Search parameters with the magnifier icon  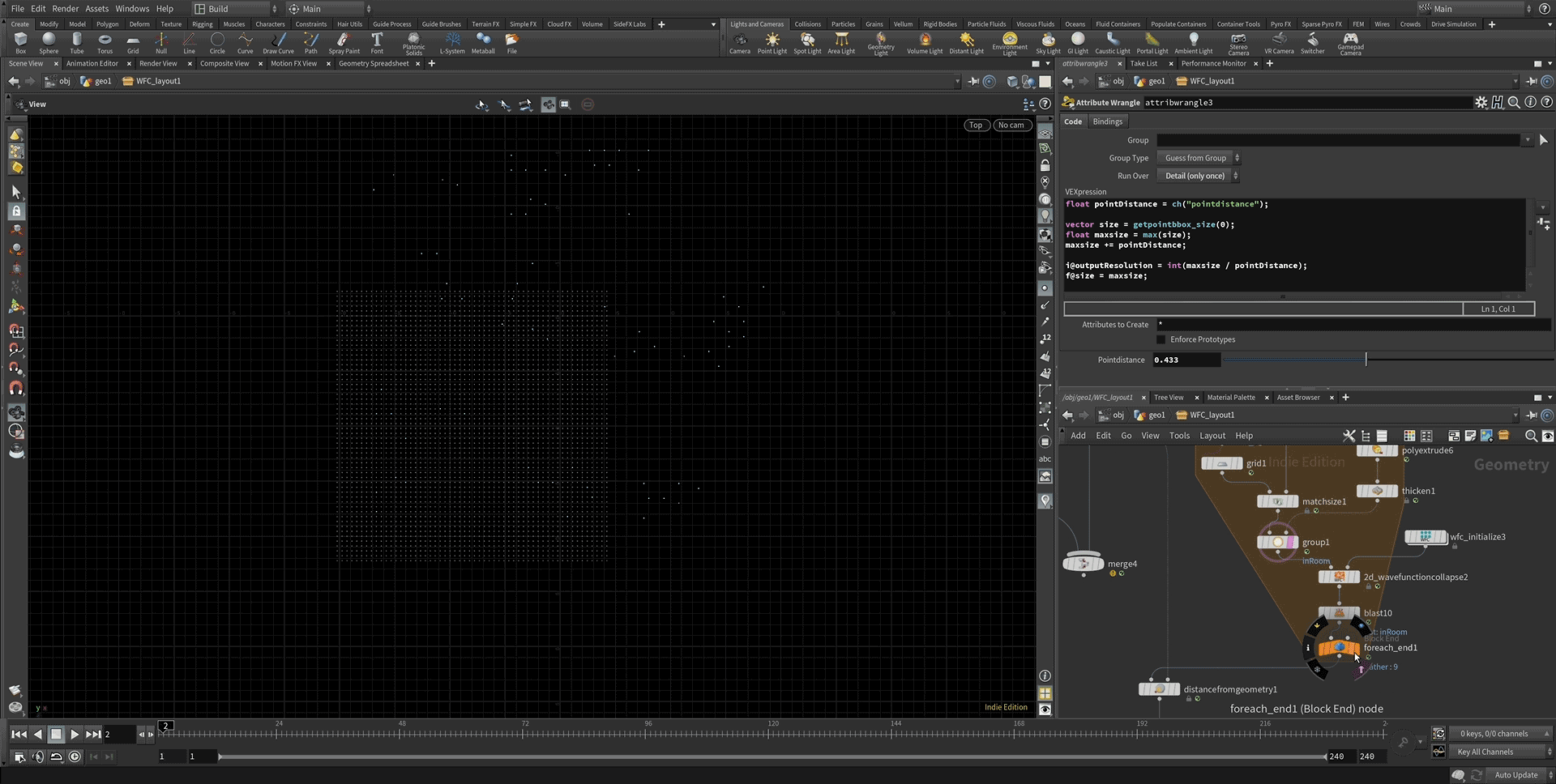click(x=1514, y=102)
